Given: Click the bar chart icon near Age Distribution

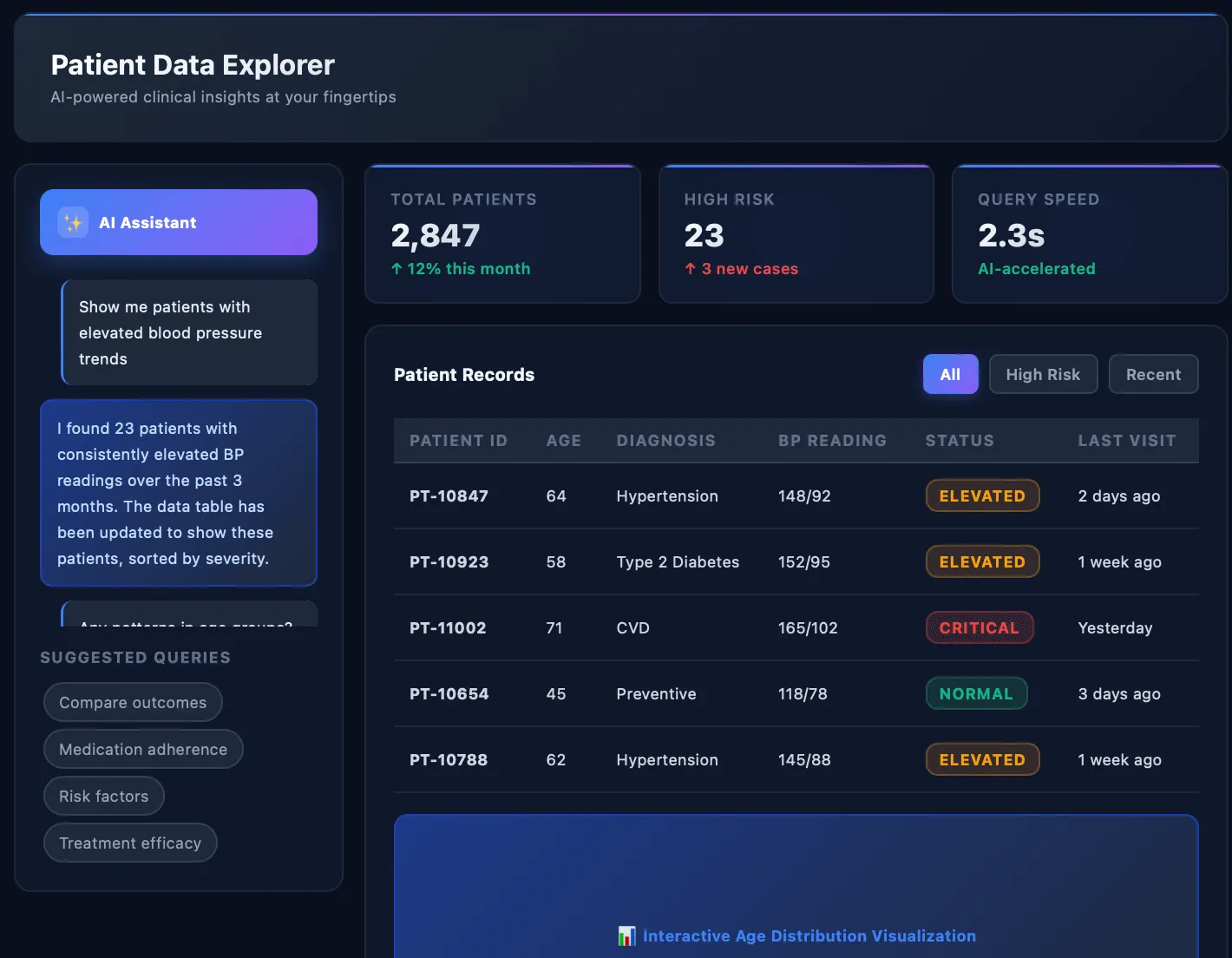Looking at the screenshot, I should [x=626, y=935].
